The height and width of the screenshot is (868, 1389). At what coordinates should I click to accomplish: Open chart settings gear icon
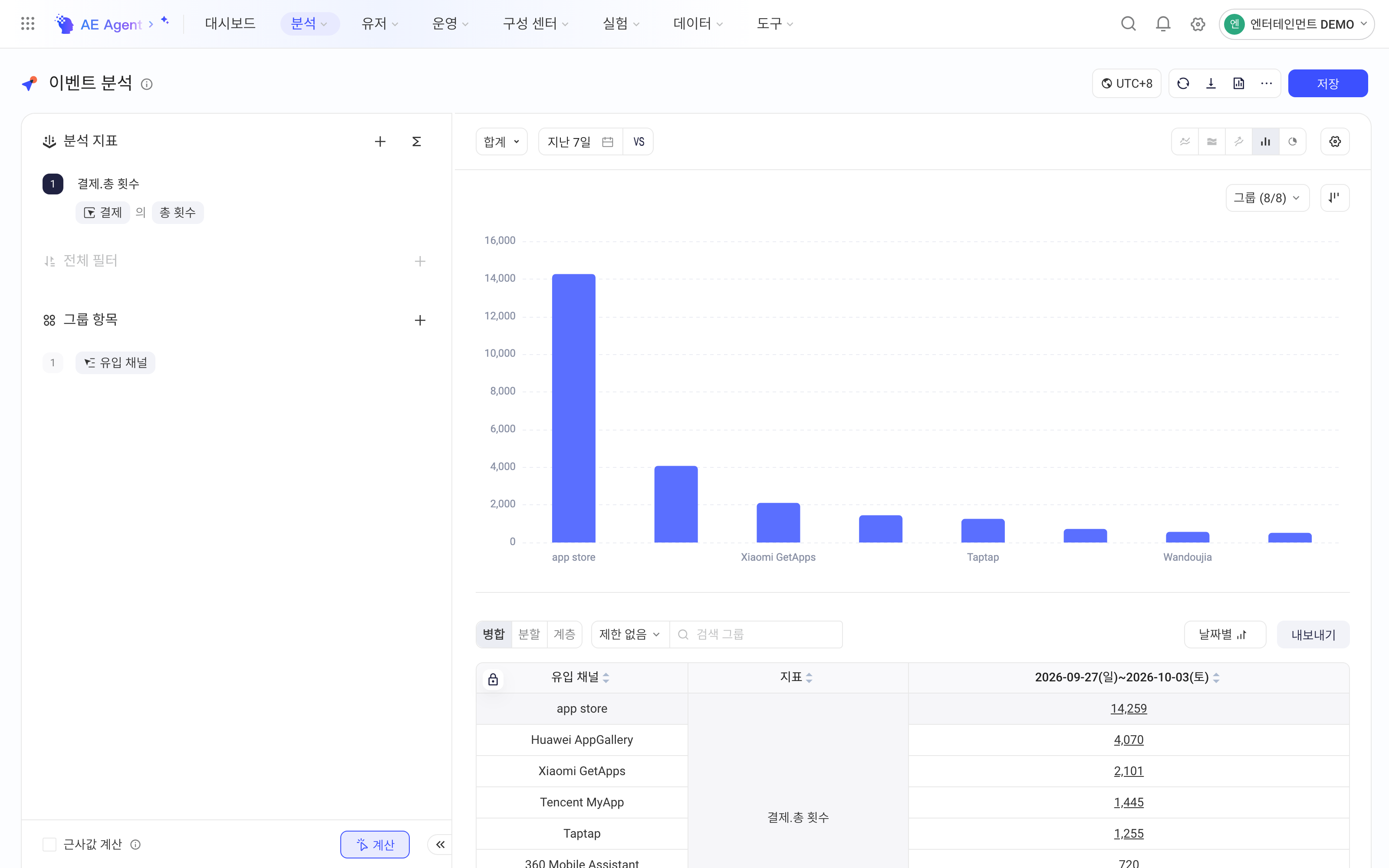[x=1334, y=142]
